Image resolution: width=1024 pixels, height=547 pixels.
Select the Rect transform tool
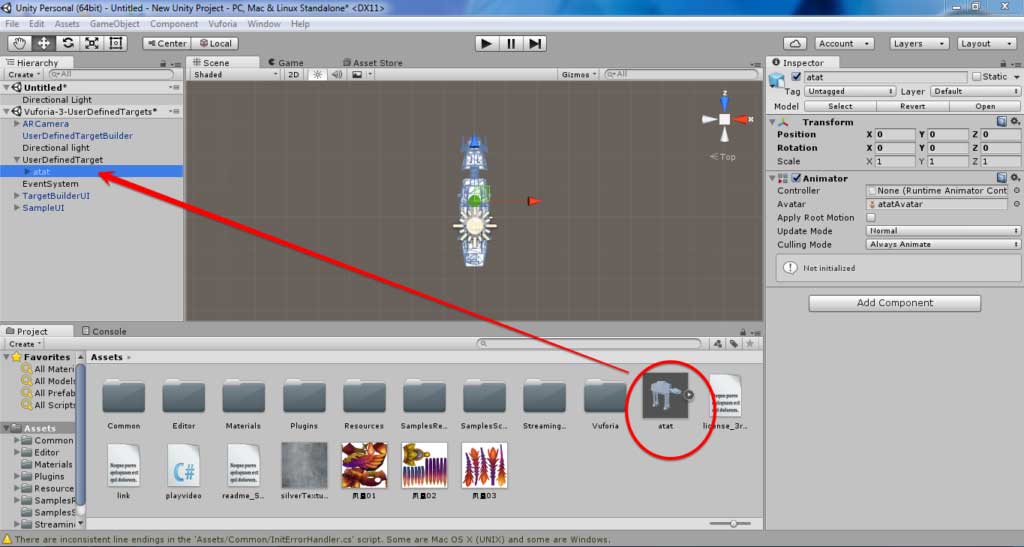[x=116, y=43]
